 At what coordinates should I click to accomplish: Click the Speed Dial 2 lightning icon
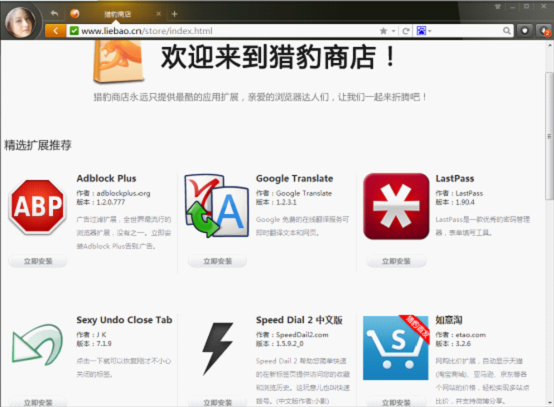(217, 348)
